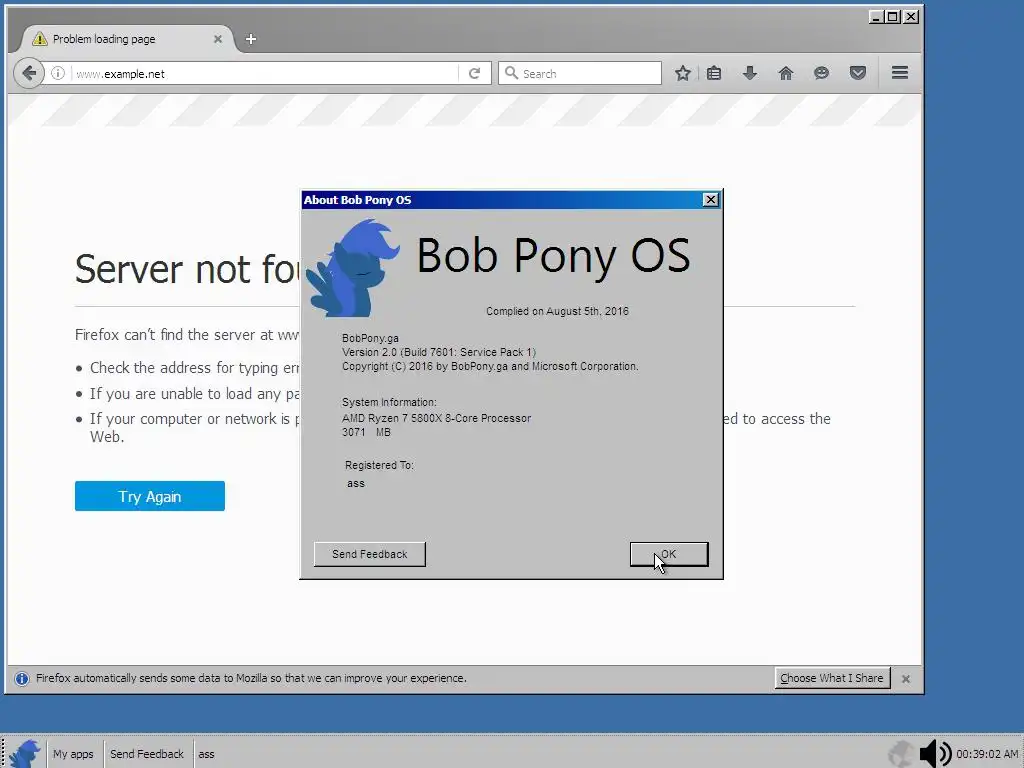The width and height of the screenshot is (1024, 768).
Task: Minimize the Firefox window
Action: tap(876, 17)
